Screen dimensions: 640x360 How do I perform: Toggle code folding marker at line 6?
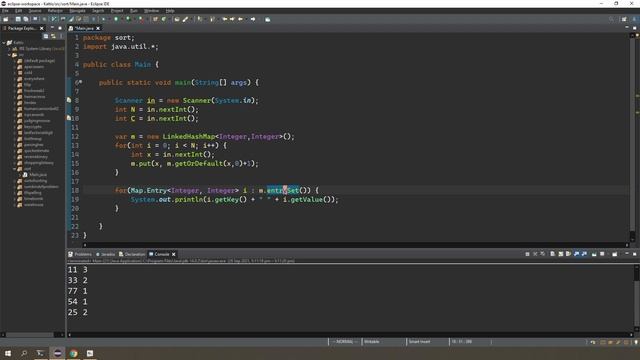coord(80,82)
